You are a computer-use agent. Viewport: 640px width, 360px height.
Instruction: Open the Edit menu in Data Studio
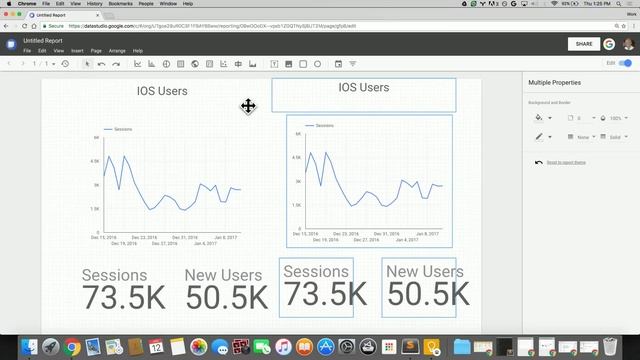point(42,51)
